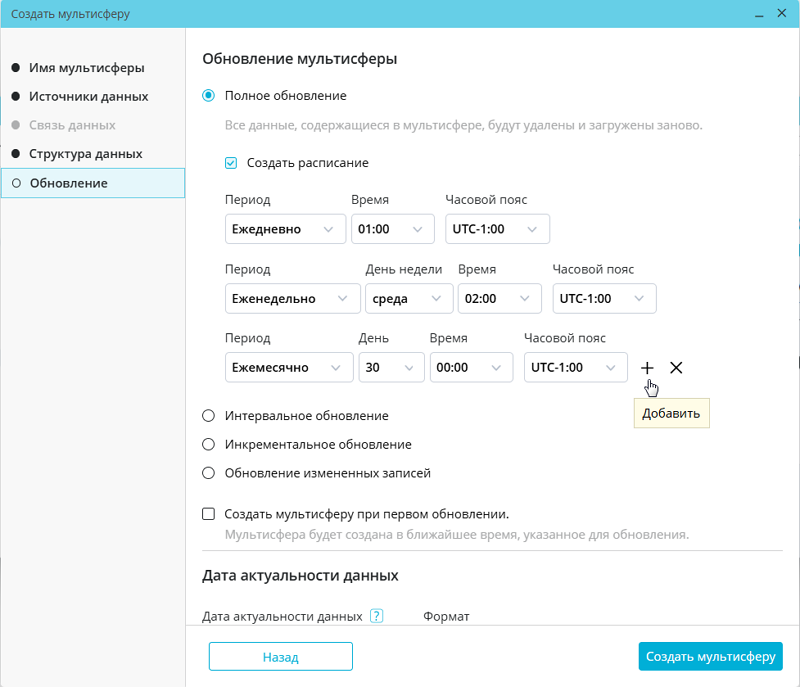Click the Назад button
The image size is (800, 687).
280,657
